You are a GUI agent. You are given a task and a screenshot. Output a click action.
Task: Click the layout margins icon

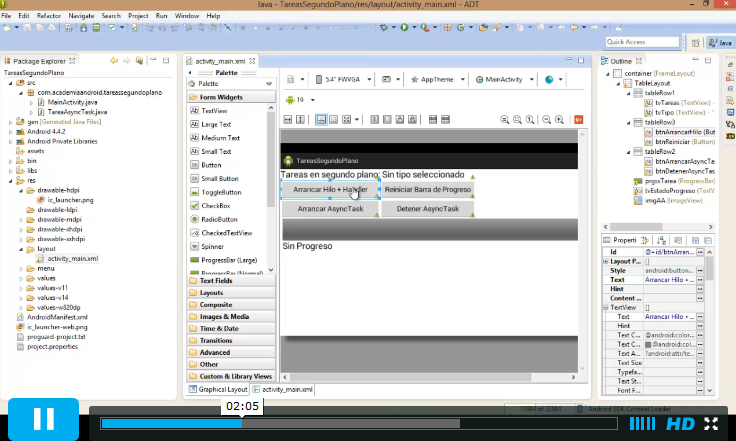(x=334, y=120)
